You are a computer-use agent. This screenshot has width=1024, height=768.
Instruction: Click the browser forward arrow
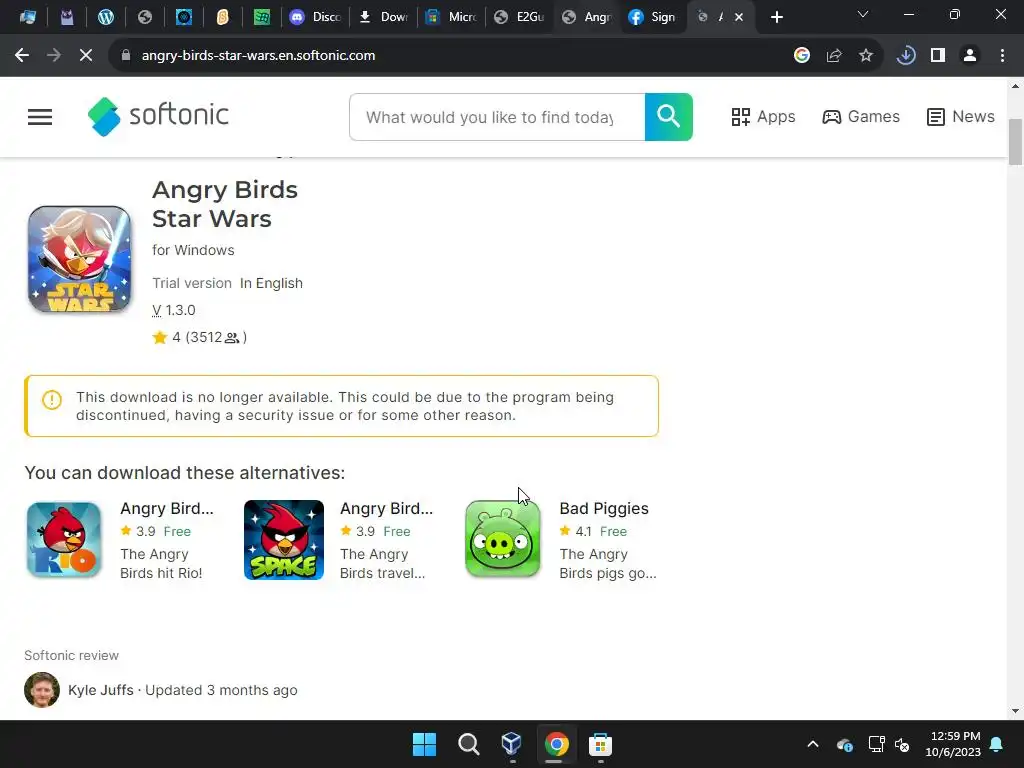(x=54, y=56)
